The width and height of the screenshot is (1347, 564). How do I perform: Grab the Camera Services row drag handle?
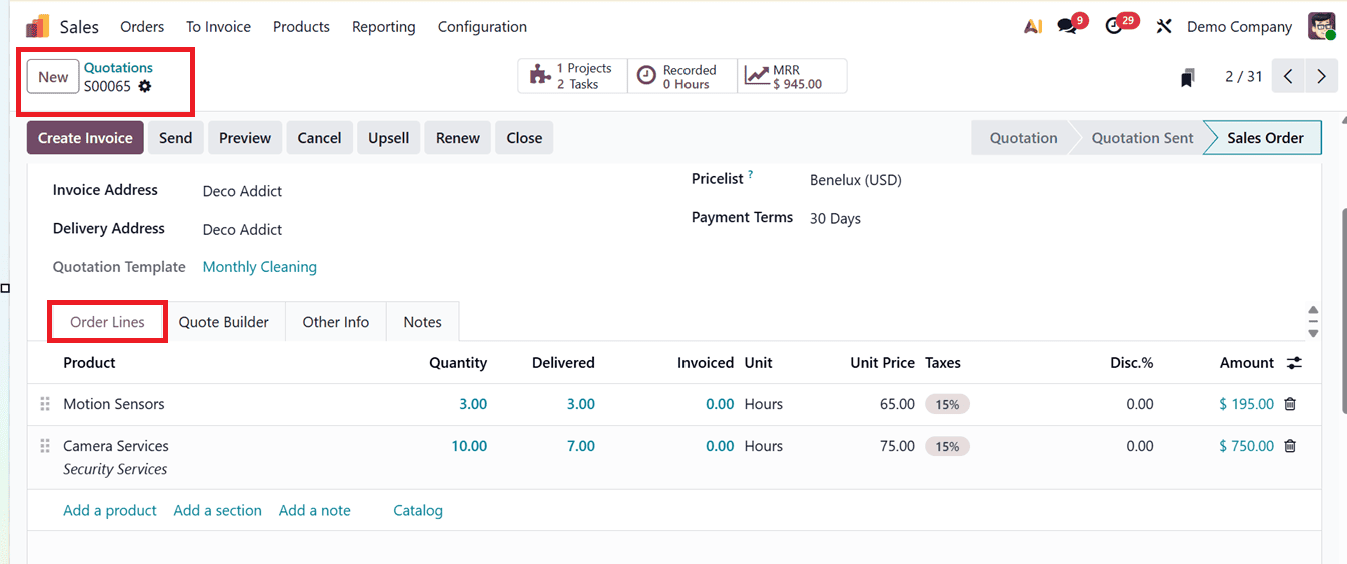tap(45, 446)
